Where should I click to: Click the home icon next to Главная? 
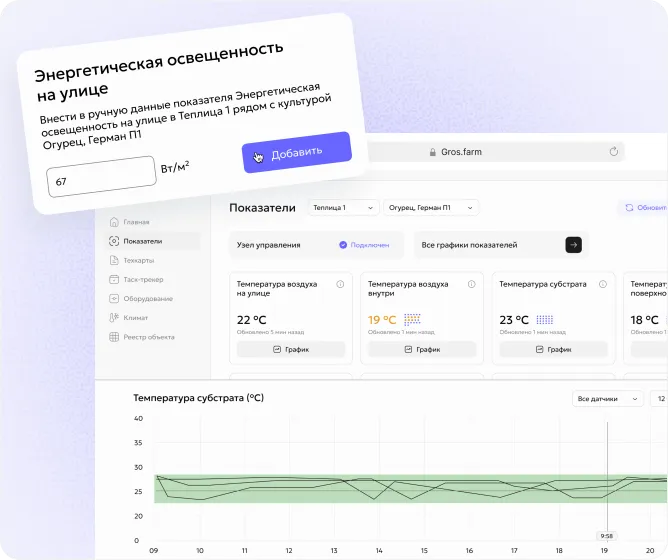click(x=114, y=222)
